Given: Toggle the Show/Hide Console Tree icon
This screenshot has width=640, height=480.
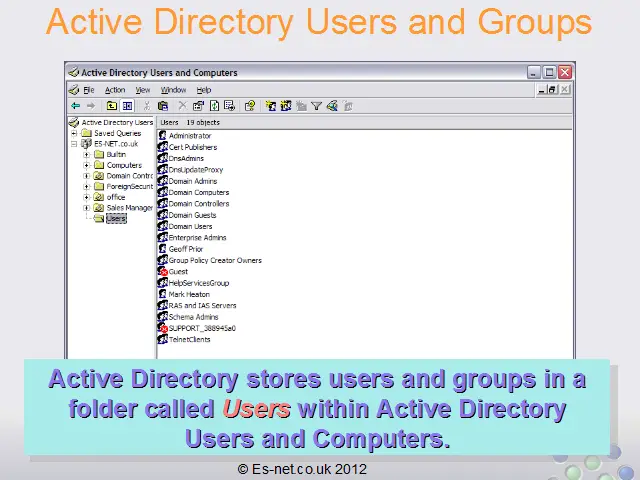Looking at the screenshot, I should [127, 106].
